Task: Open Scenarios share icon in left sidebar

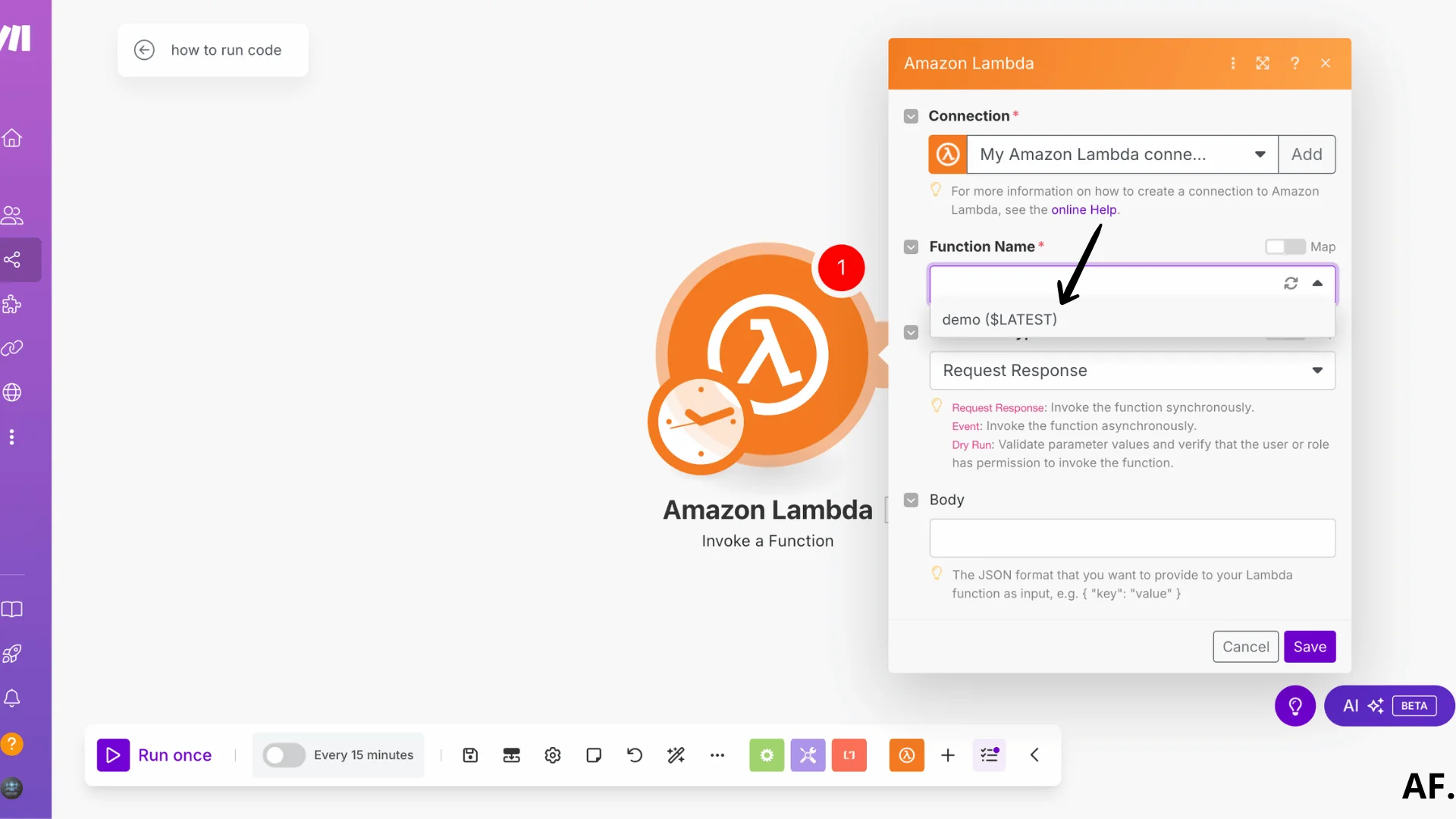Action: click(13, 260)
